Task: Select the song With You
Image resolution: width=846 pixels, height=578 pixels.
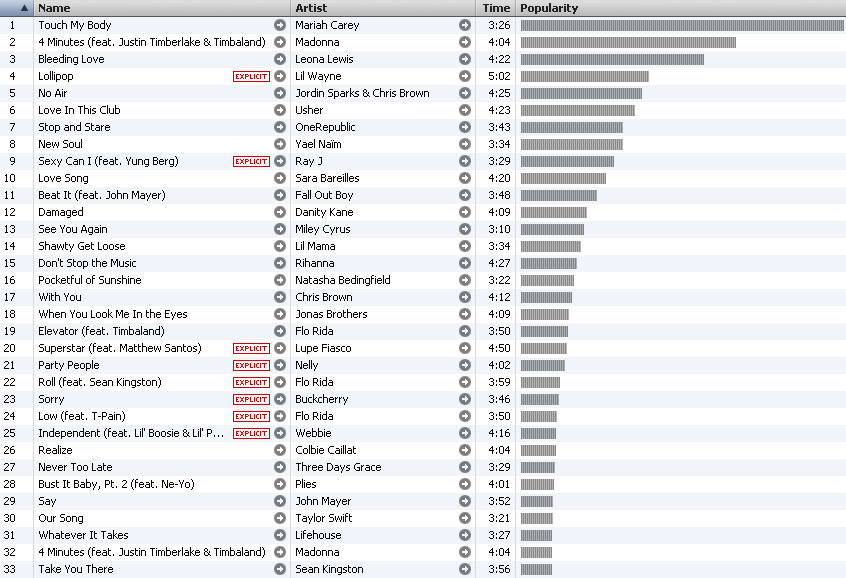Action: 60,297
